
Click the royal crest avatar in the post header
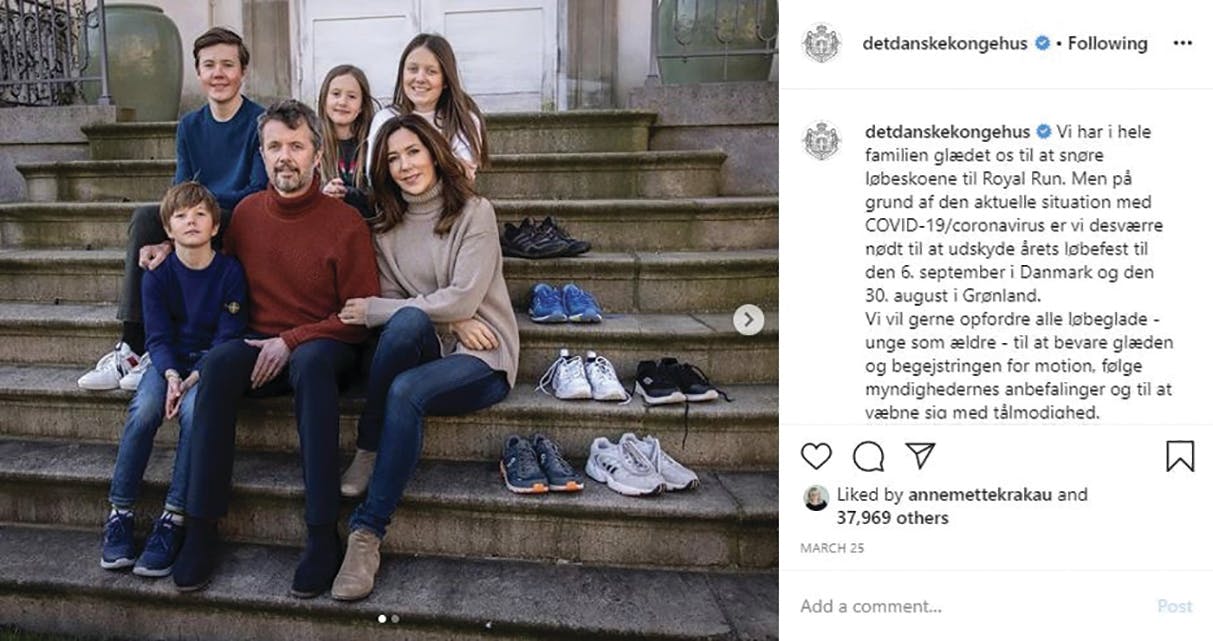(x=821, y=43)
